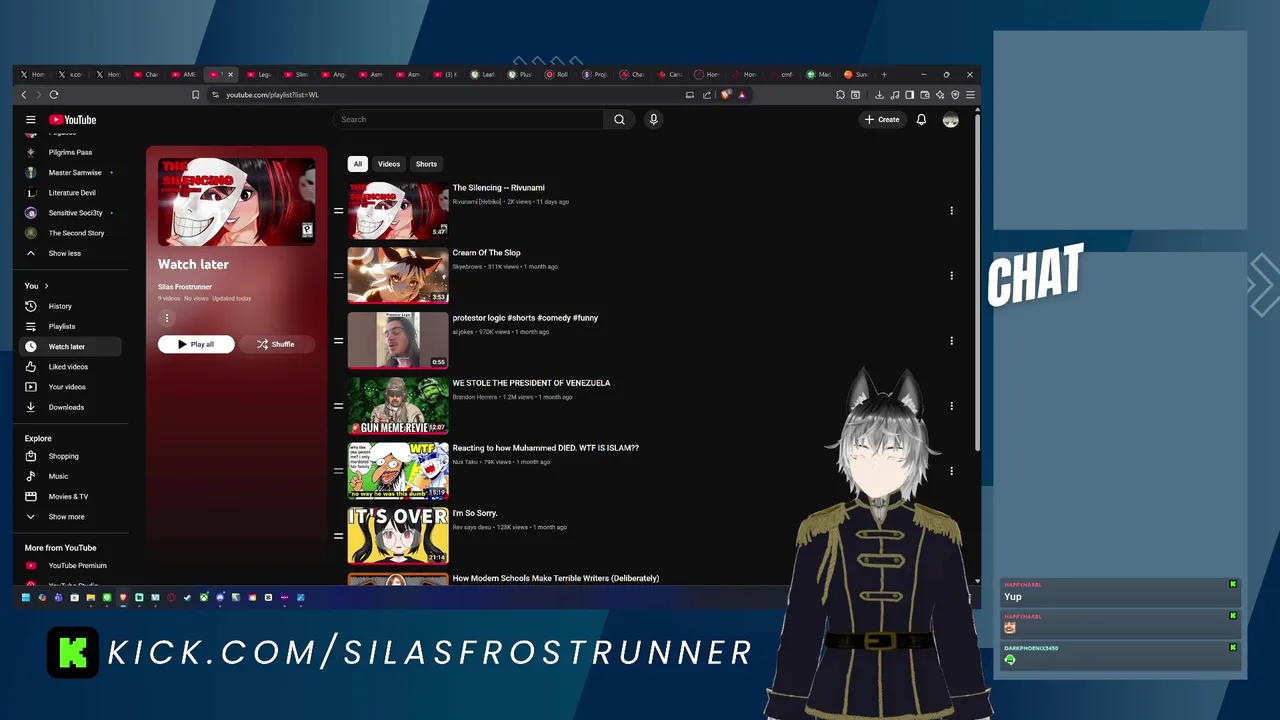
Task: Click the YouTube Search input field
Action: (469, 120)
